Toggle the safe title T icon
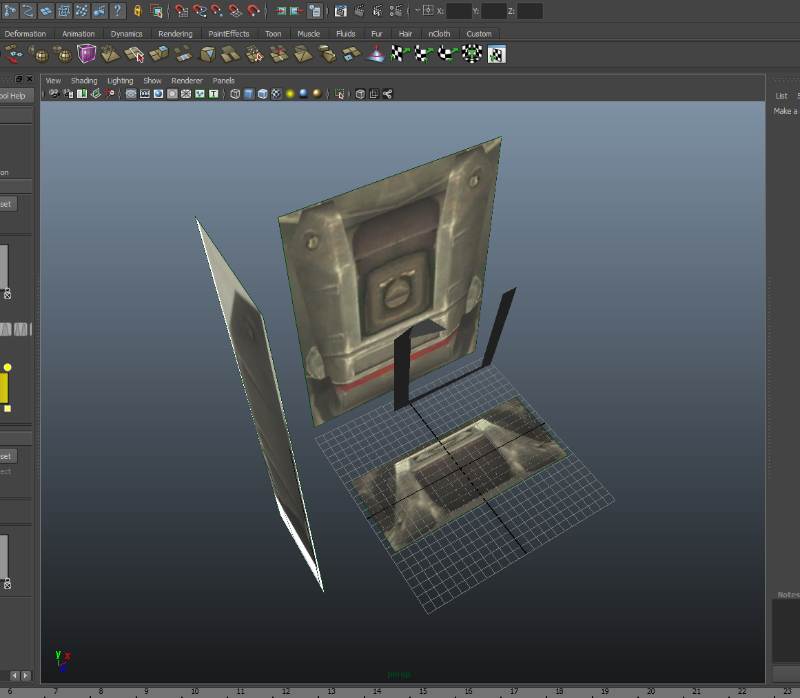Screen dimensions: 800x698 214,94
